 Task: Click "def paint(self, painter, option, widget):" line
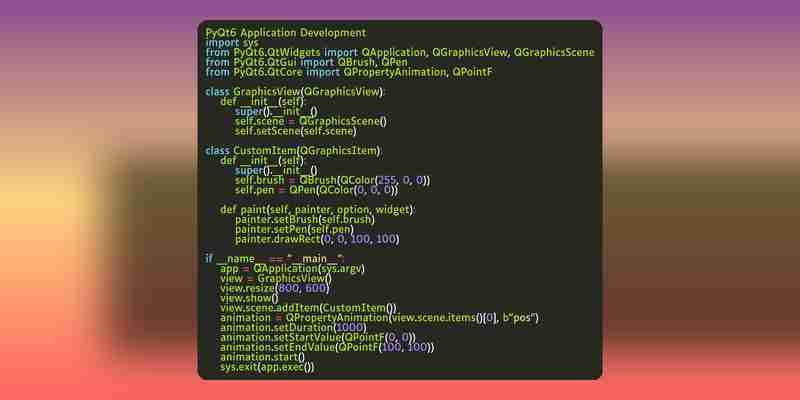tap(318, 210)
